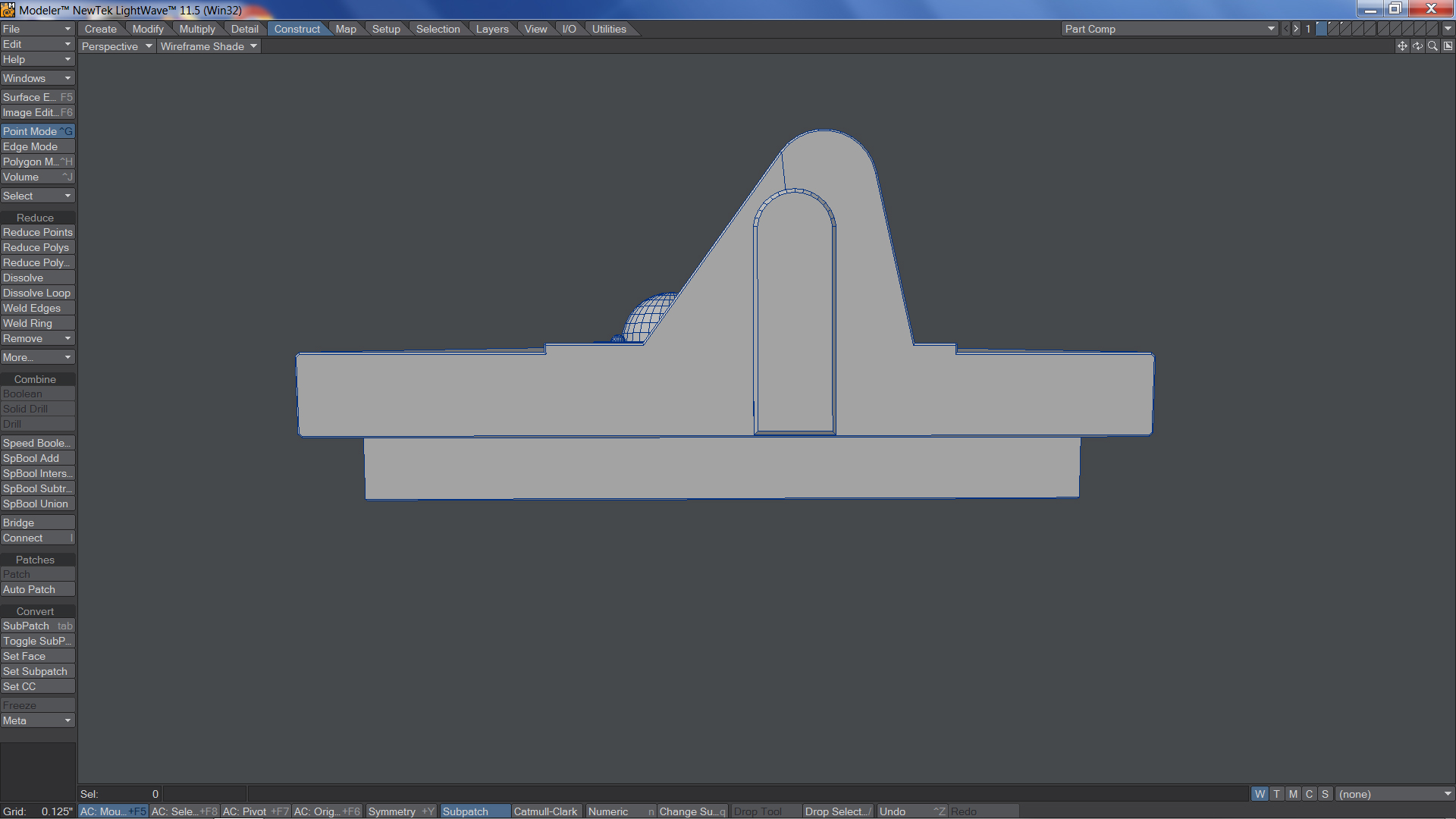1456x819 pixels.
Task: Open the Help dropdown menu
Action: (37, 59)
